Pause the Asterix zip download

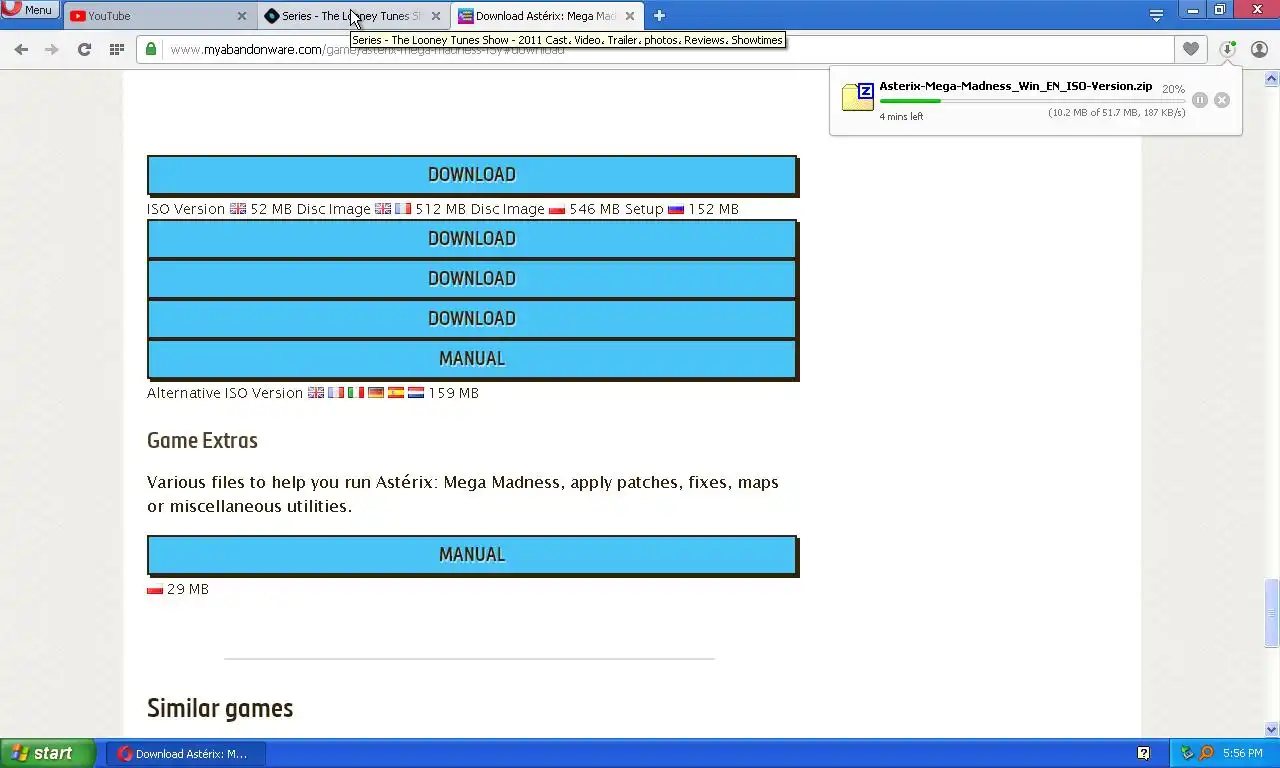[x=1199, y=100]
